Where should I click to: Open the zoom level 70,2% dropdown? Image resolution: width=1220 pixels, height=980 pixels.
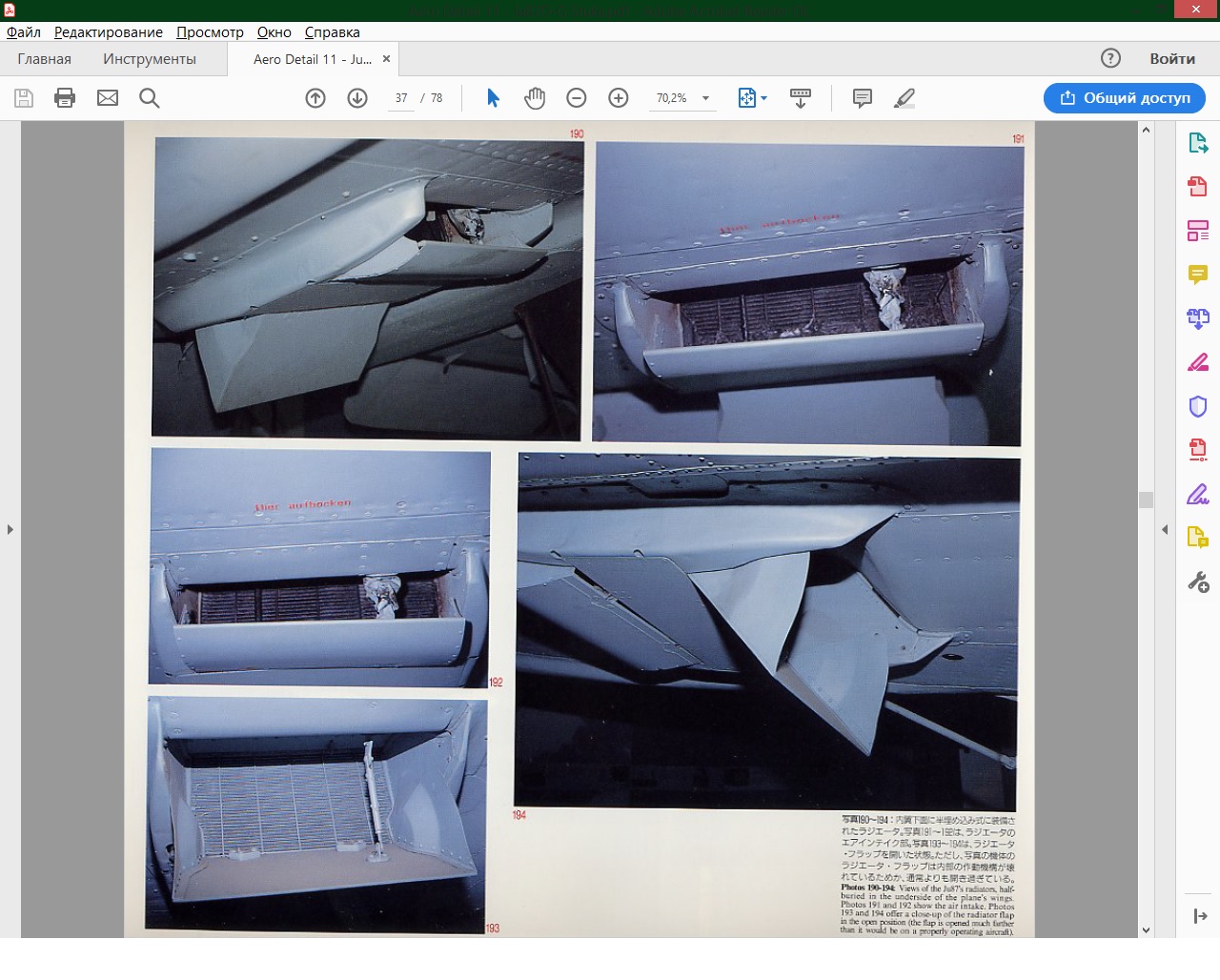pos(705,98)
